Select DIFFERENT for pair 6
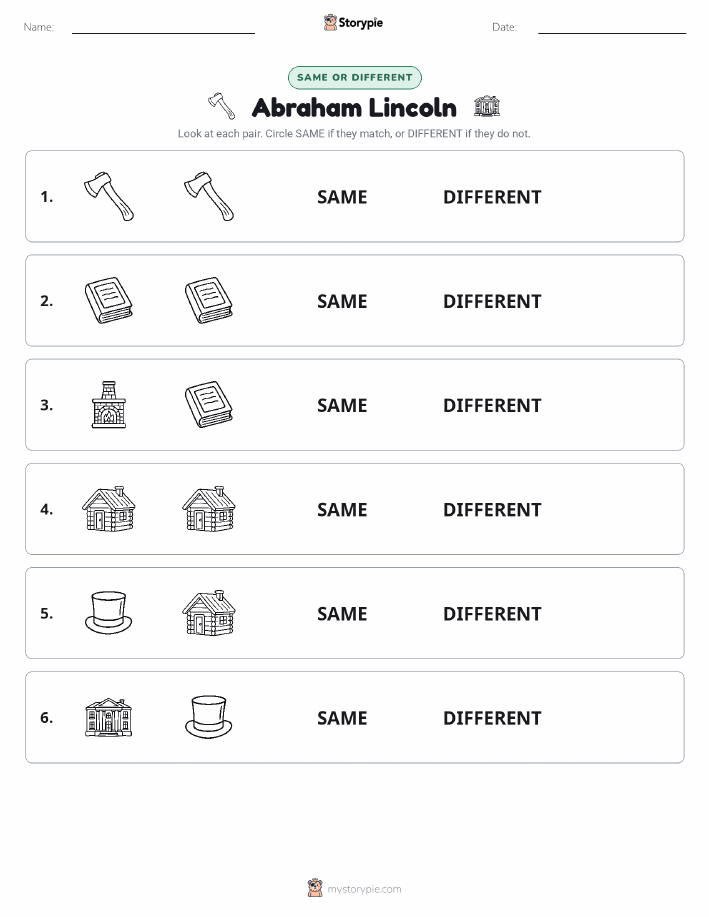 coord(492,718)
